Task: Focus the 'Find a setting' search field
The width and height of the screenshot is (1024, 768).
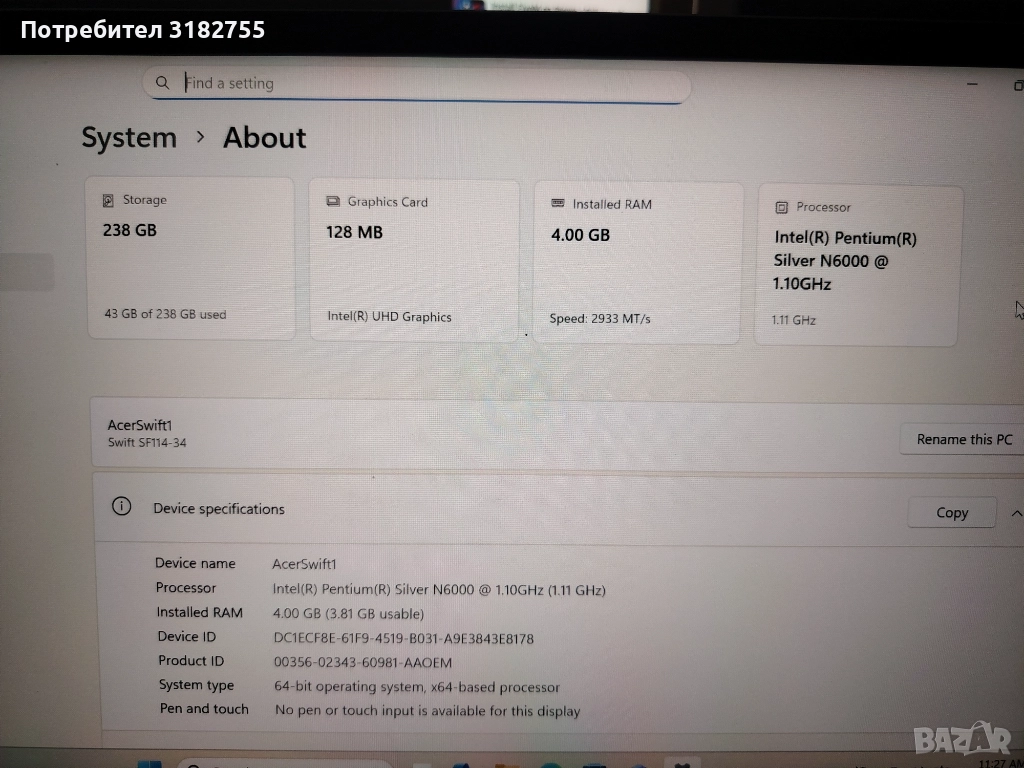Action: (x=420, y=84)
